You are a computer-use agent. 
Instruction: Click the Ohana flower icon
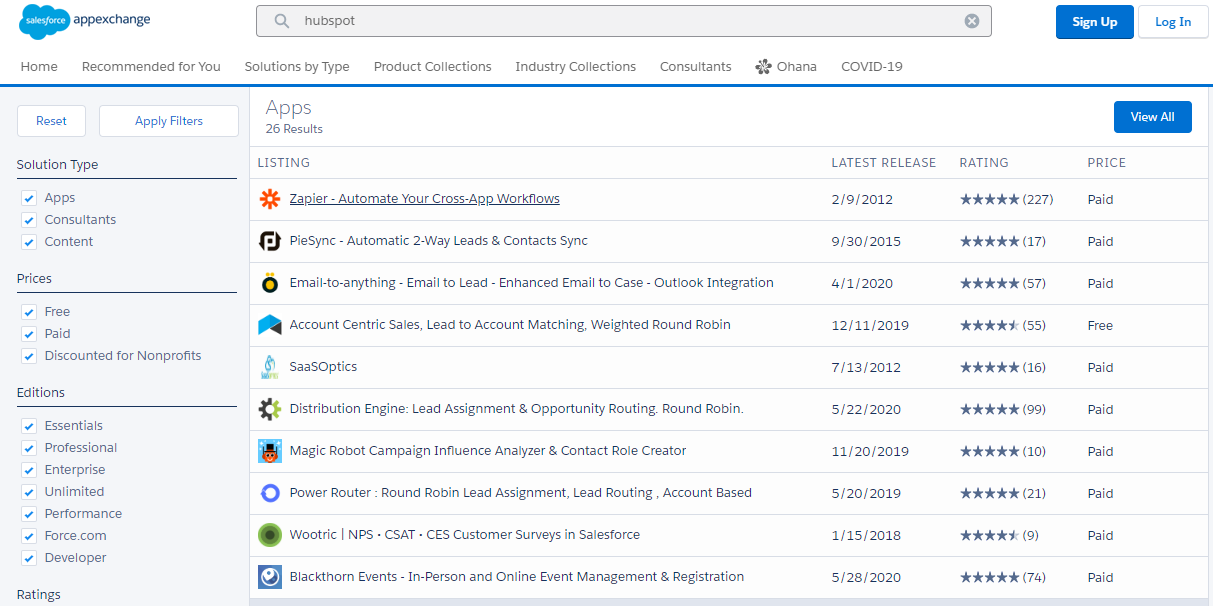(x=764, y=67)
